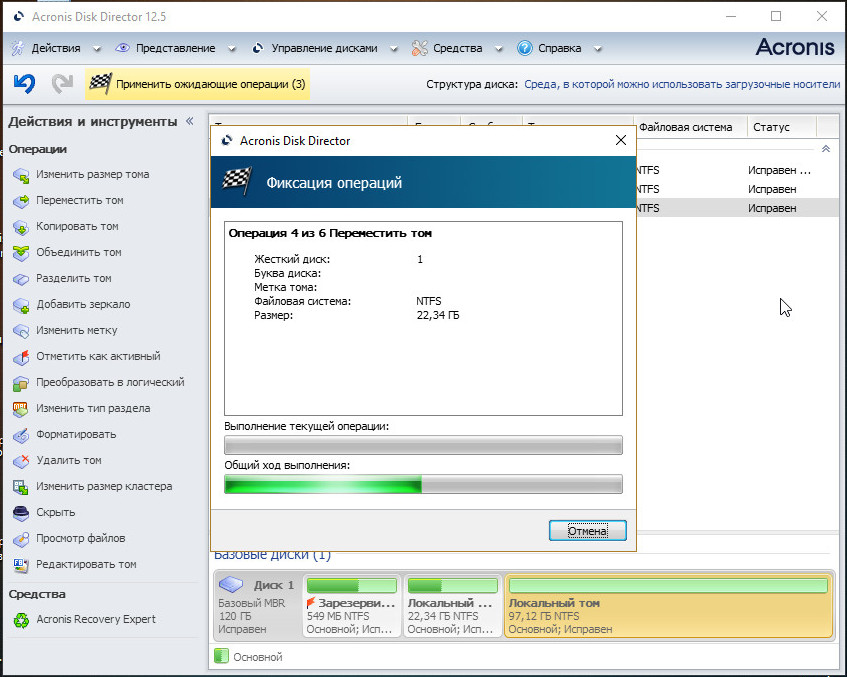
Task: Expand dropdown arrow next to Действия
Action: click(x=97, y=49)
